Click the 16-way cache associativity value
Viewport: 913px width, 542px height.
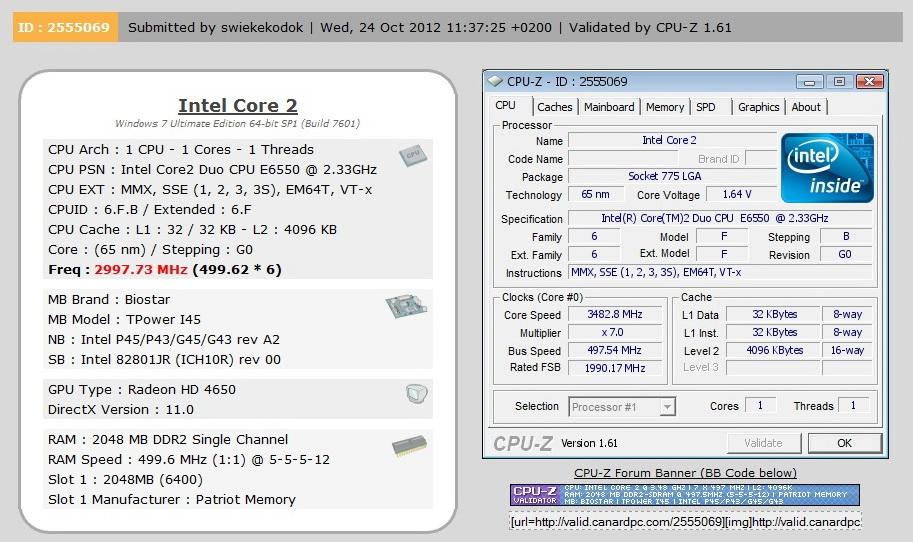point(847,350)
